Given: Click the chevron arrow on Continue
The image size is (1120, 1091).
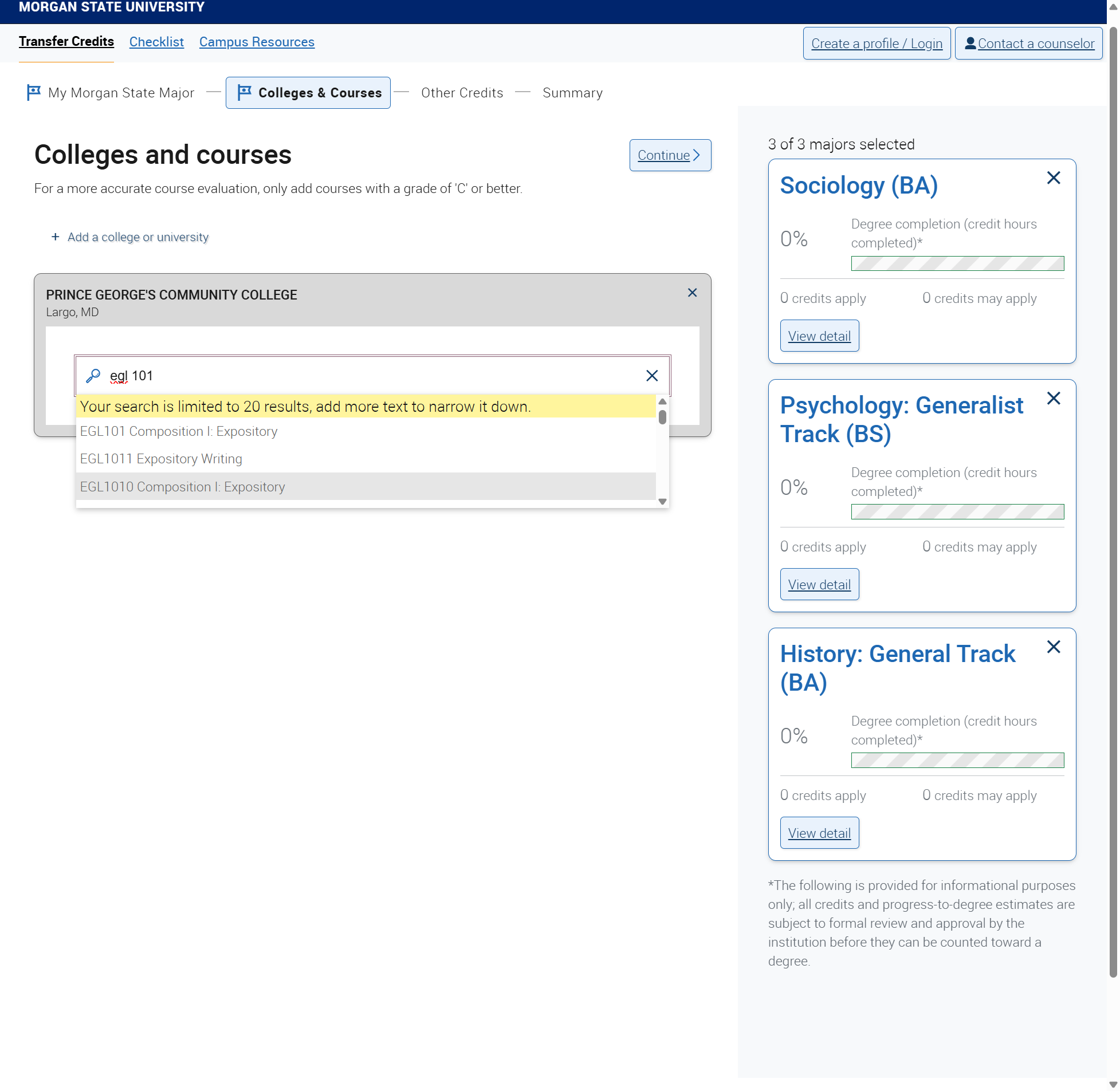Looking at the screenshot, I should tap(696, 155).
